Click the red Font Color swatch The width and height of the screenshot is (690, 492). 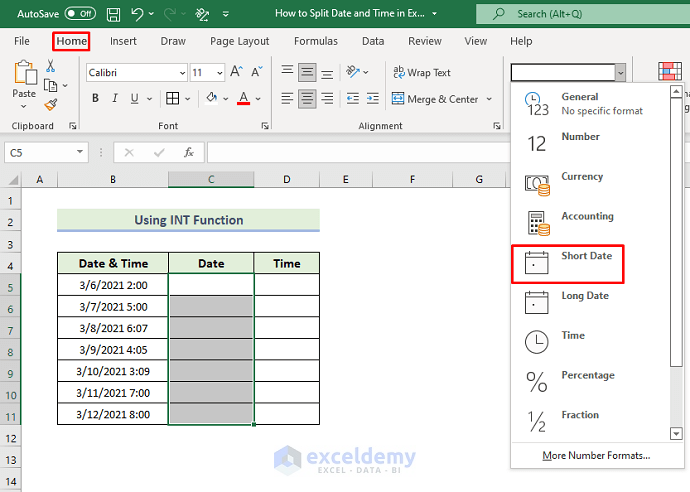243,98
